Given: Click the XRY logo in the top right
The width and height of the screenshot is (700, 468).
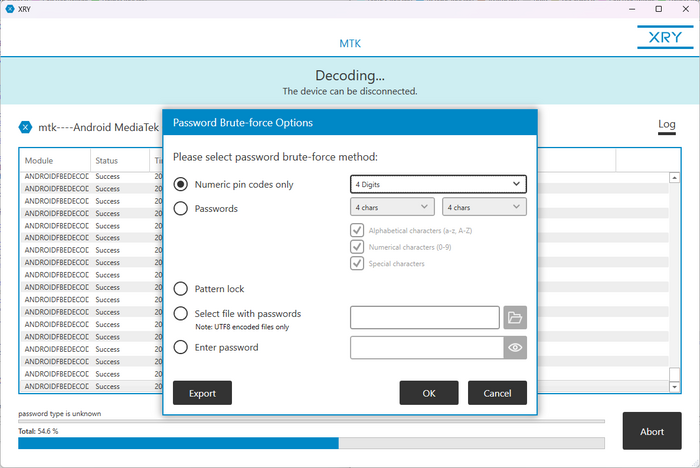Looking at the screenshot, I should pos(660,37).
